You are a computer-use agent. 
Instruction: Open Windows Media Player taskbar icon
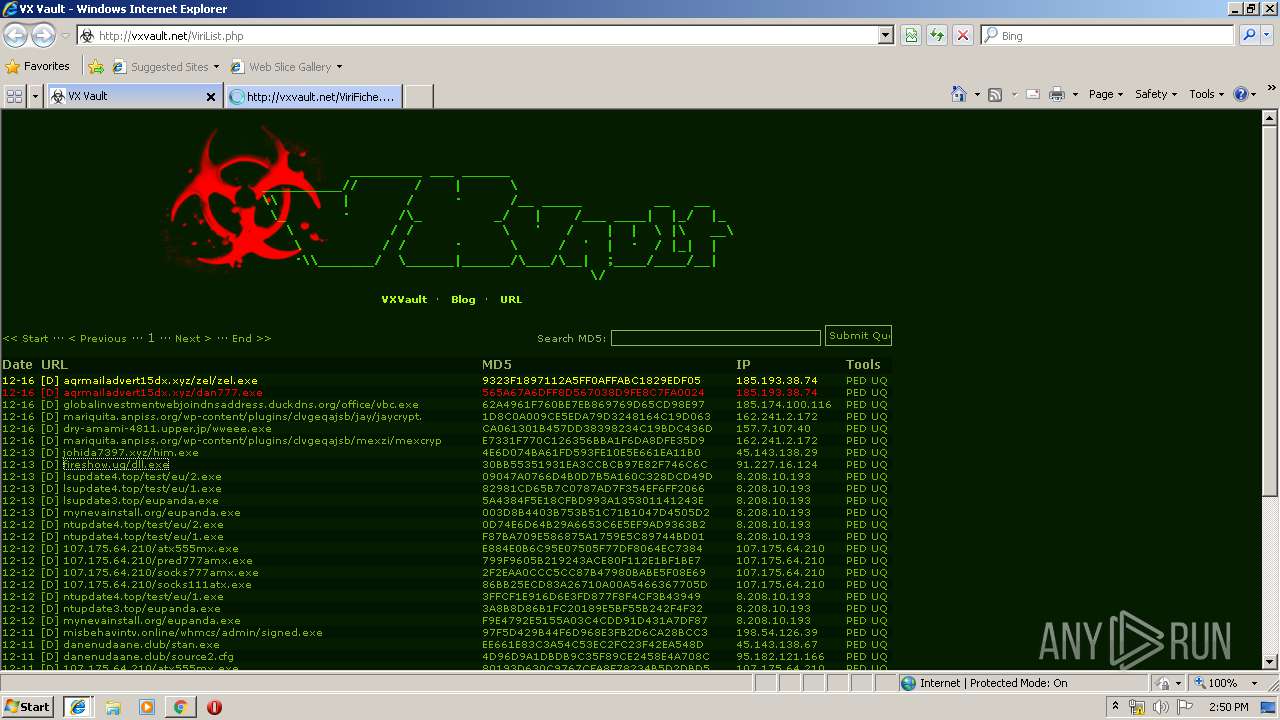pyautogui.click(x=147, y=707)
